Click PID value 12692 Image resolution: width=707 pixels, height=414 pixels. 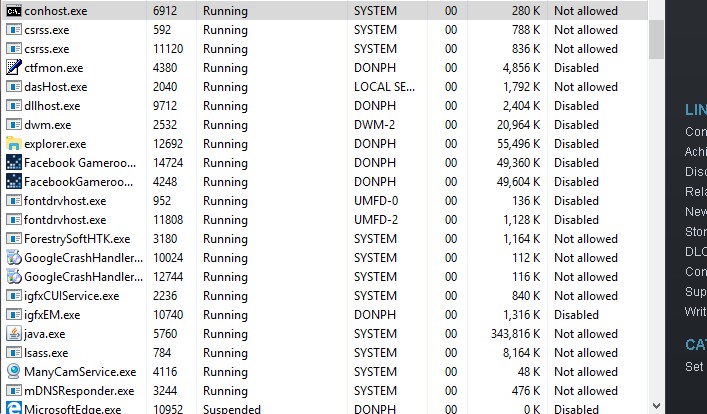point(168,143)
